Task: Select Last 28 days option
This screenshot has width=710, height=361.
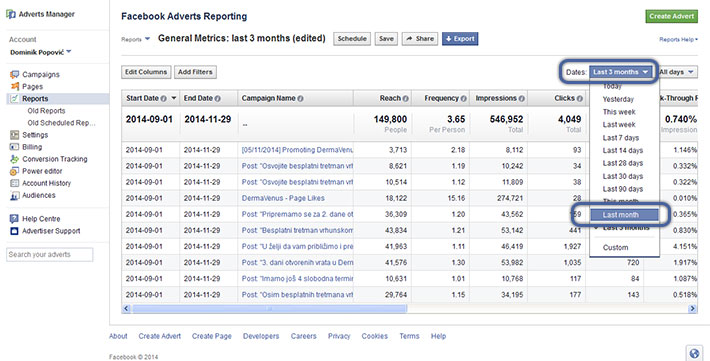Action: pyautogui.click(x=624, y=163)
